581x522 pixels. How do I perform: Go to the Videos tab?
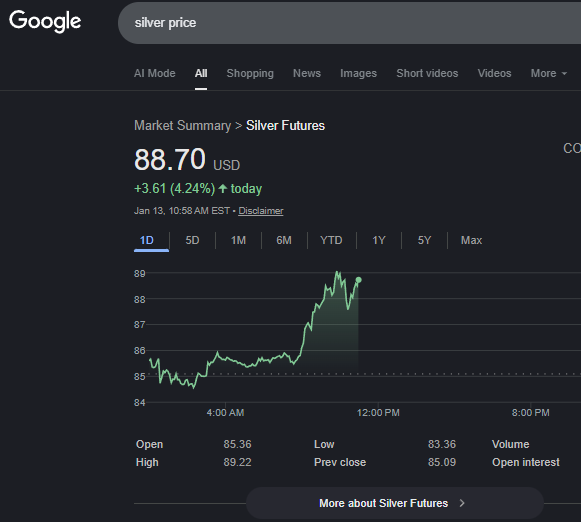coord(494,73)
